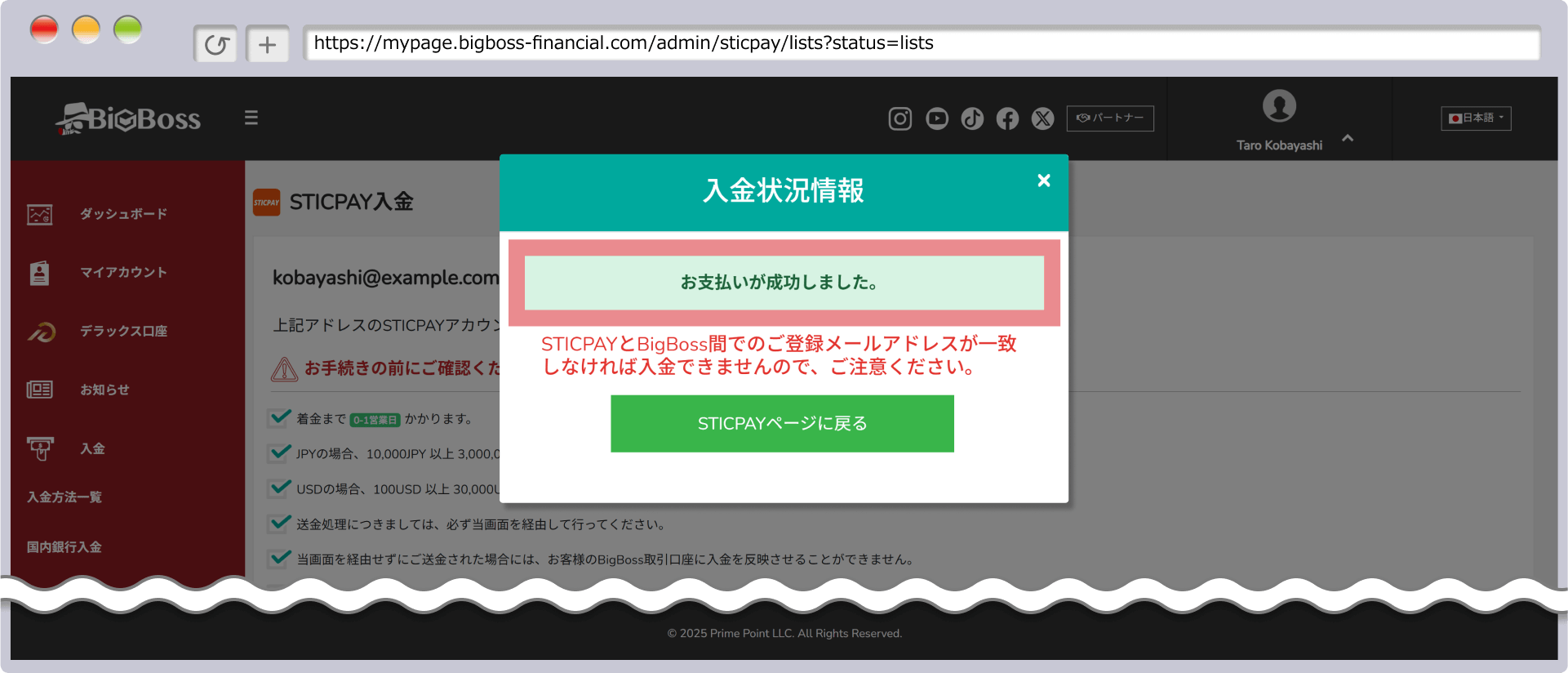Open the 日本語 language dropdown
The height and width of the screenshot is (673, 1568).
[1476, 118]
